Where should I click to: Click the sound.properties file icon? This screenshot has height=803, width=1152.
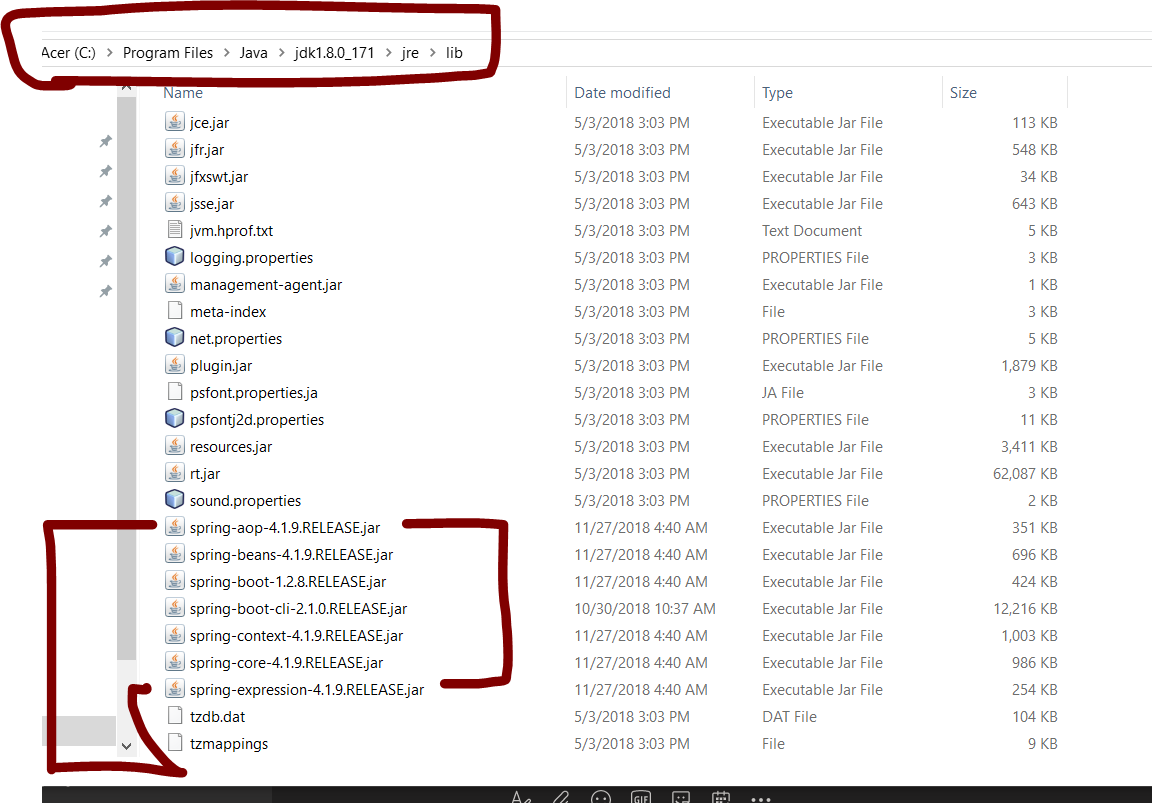point(174,500)
